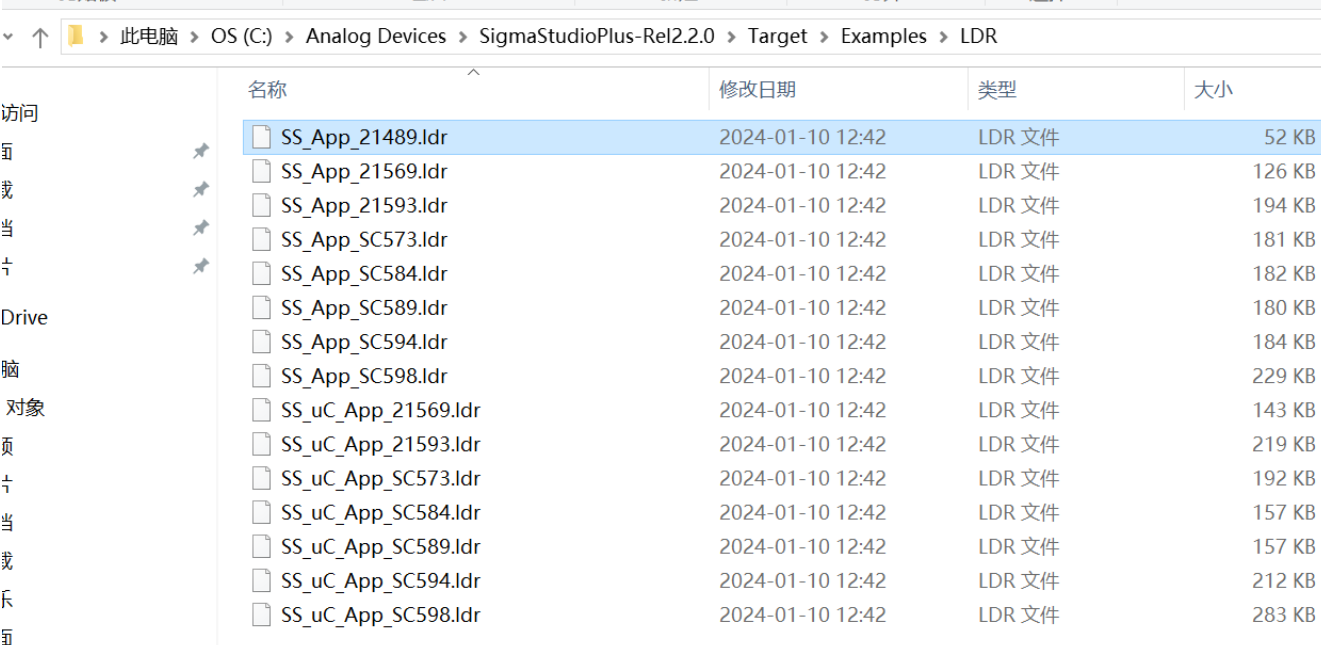The image size is (1321, 645).
Task: Navigate to 此电脑 in the address bar
Action: [x=149, y=37]
